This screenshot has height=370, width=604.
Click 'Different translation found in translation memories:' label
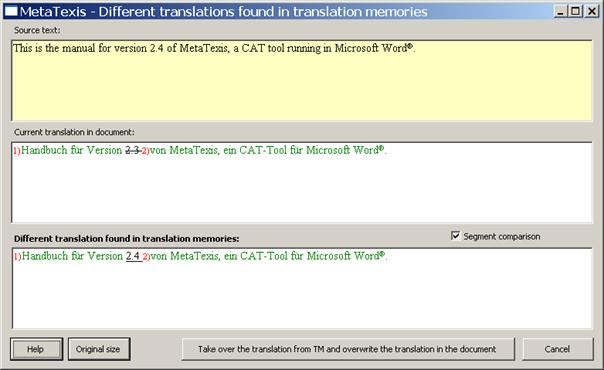click(x=126, y=239)
